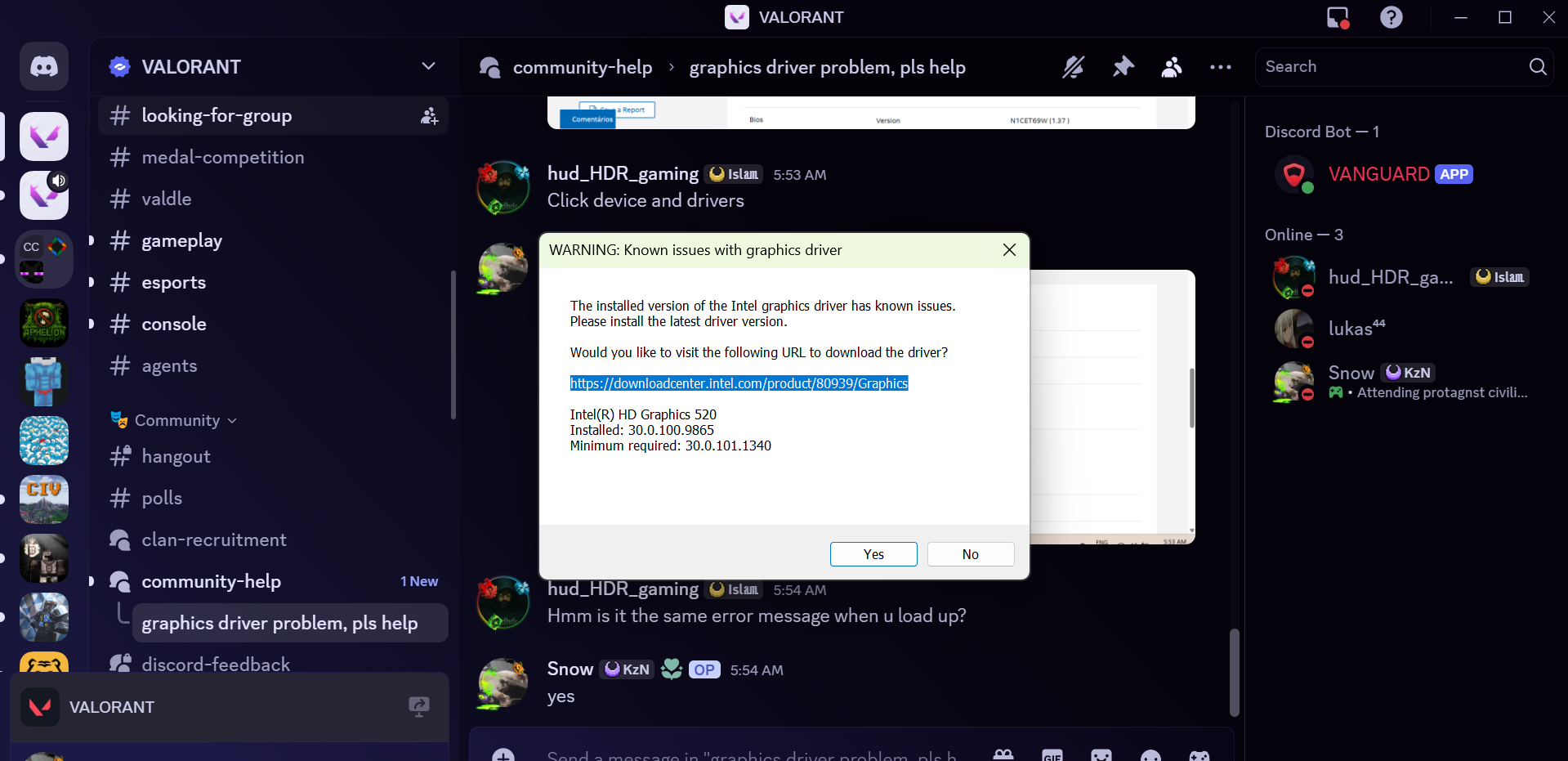Click No in the driver warning dialog
1568x761 pixels.
[x=971, y=554]
